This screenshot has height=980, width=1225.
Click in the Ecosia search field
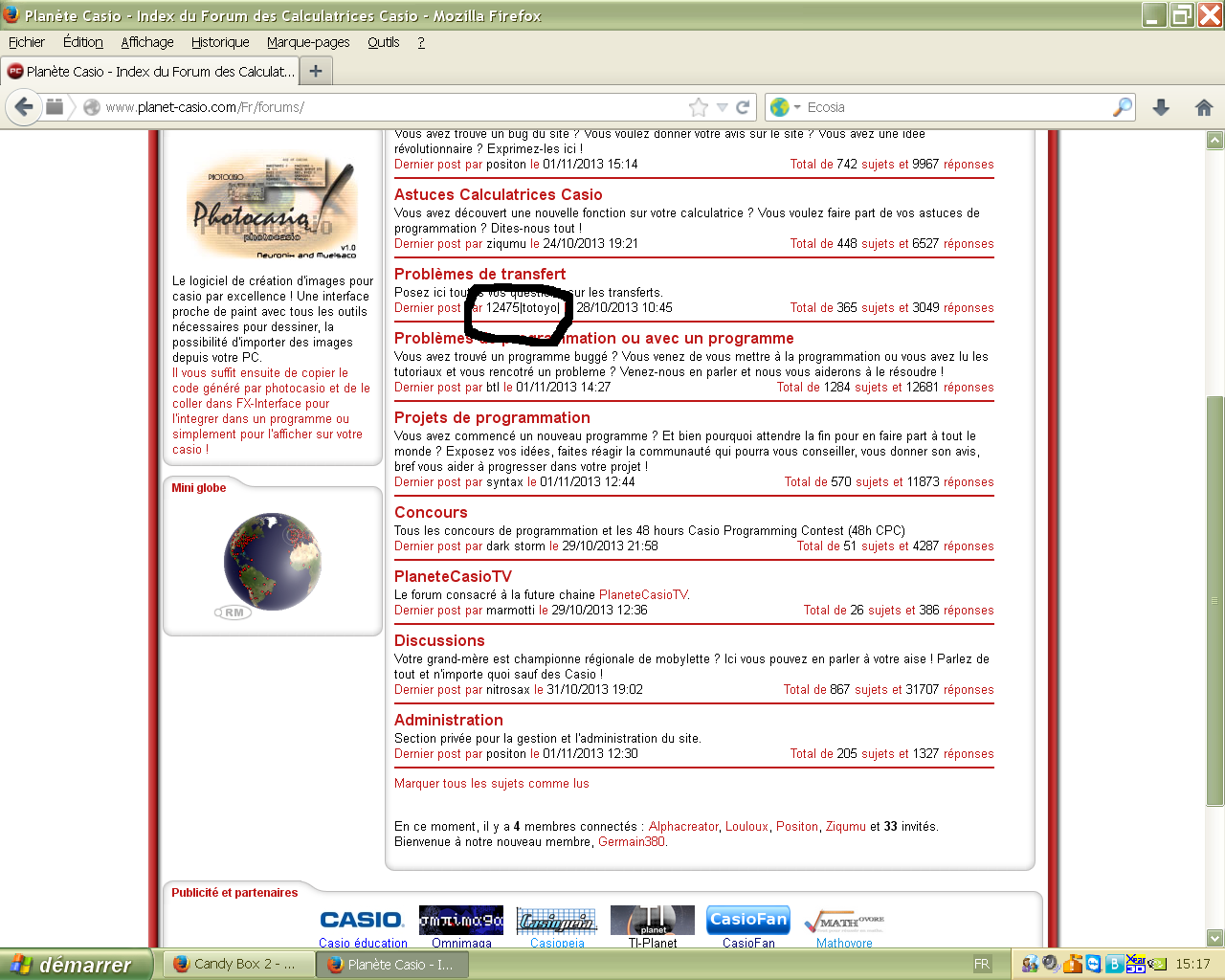pyautogui.click(x=957, y=107)
